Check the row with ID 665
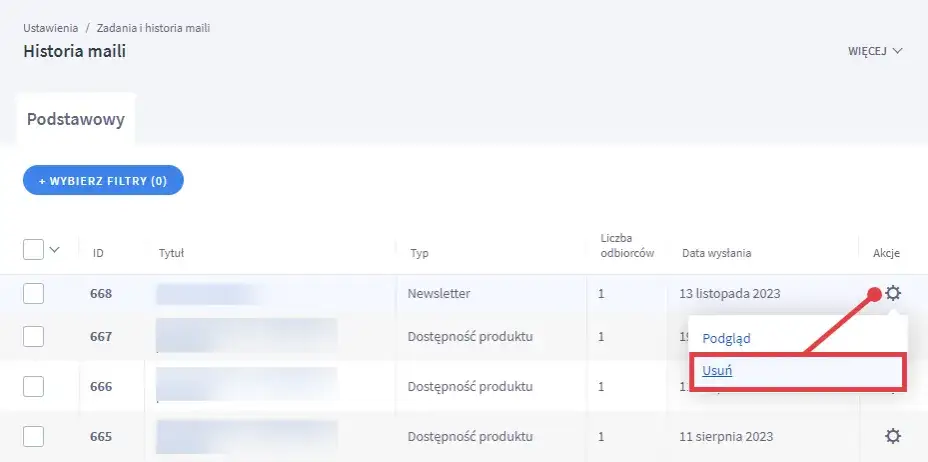Viewport: 928px width, 462px height. pos(33,436)
